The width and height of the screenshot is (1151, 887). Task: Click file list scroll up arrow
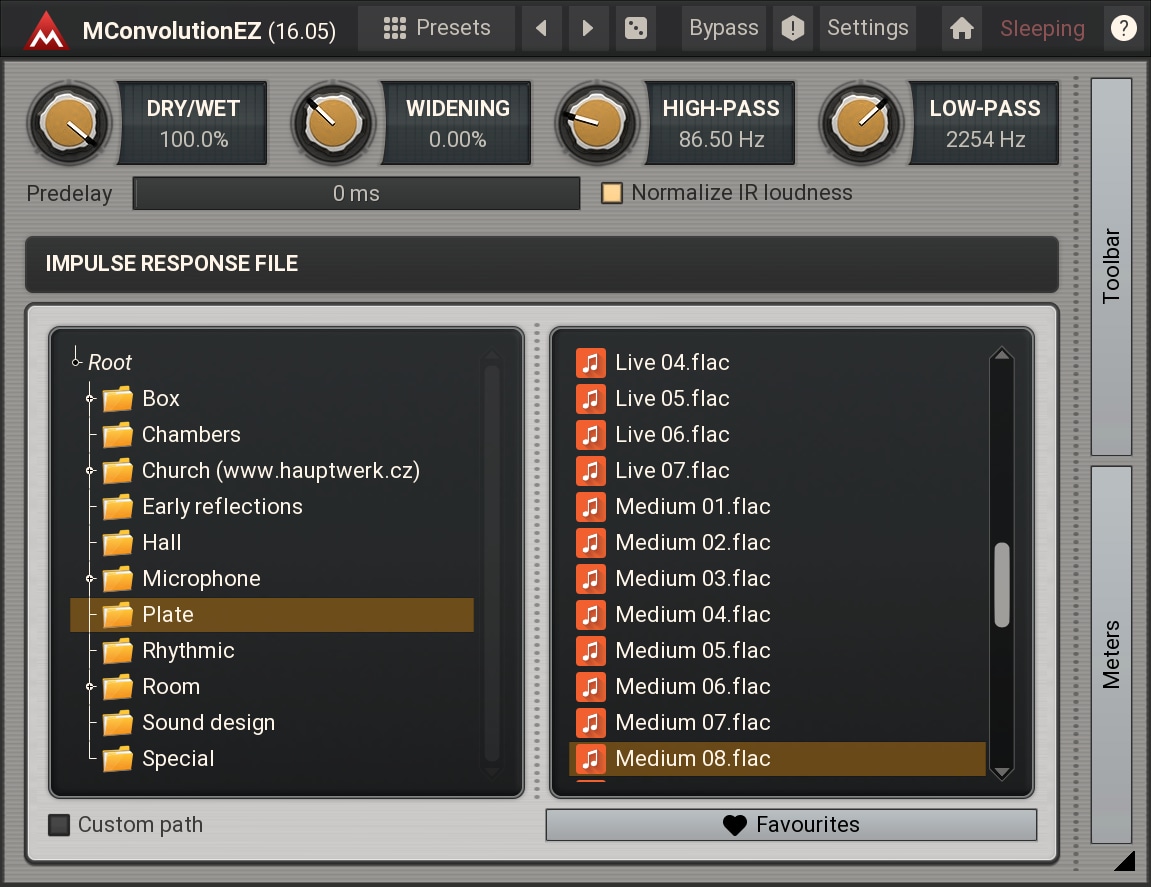click(1002, 355)
